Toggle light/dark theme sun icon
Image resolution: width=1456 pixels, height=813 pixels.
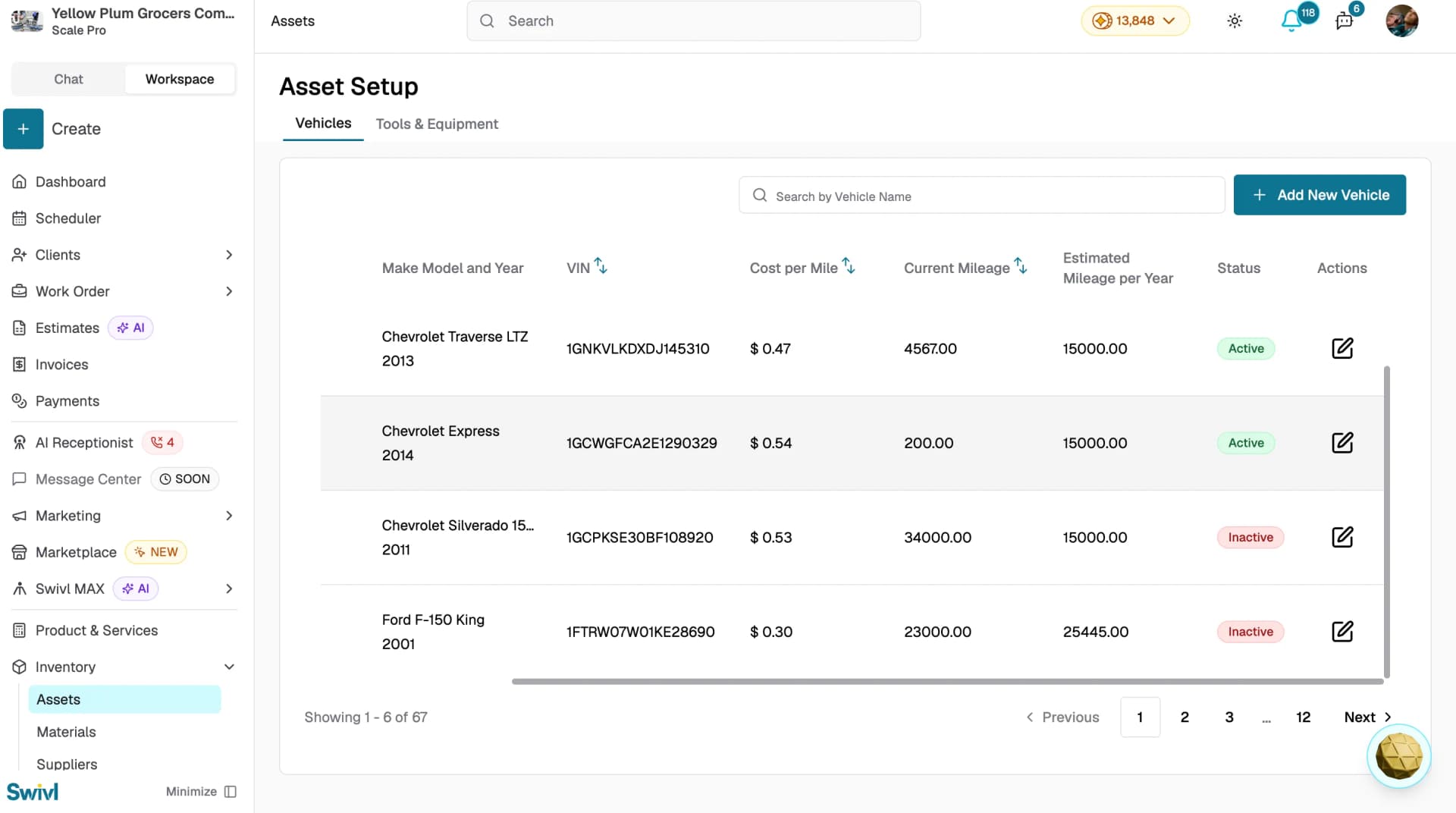click(x=1235, y=21)
